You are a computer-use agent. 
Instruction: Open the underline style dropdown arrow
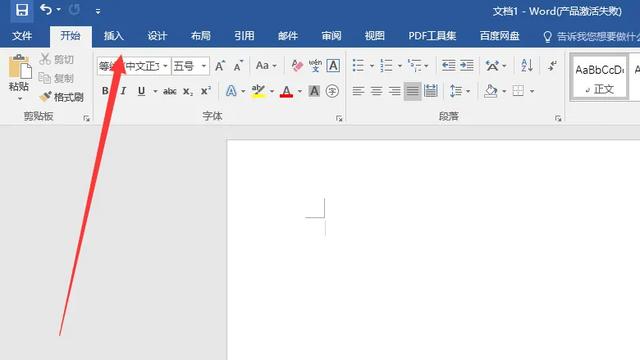pos(155,91)
